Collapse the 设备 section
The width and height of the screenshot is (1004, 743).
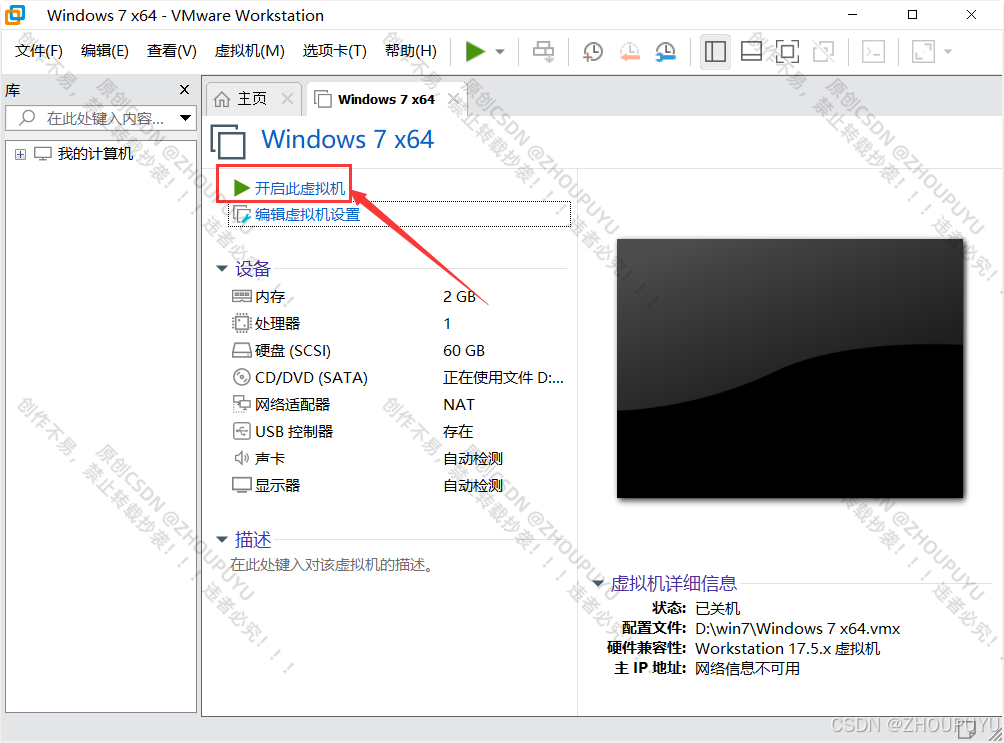click(222, 268)
